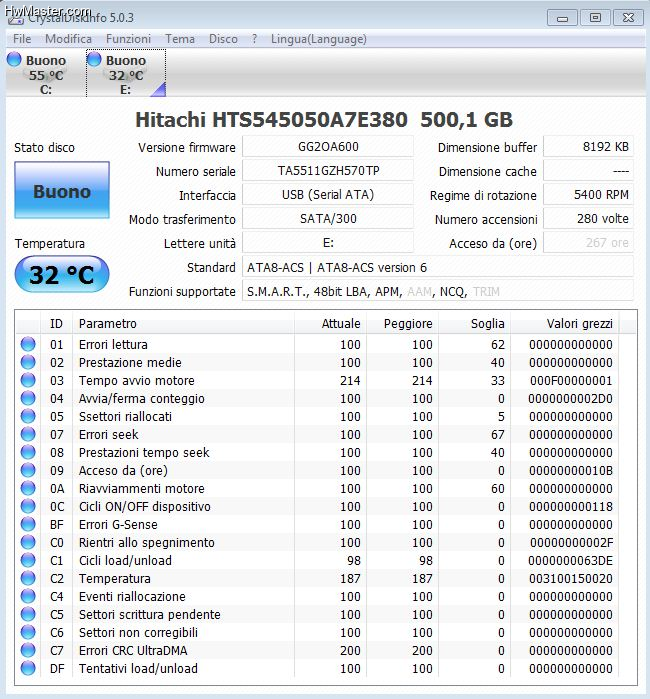Click the status icon for C6 Settori non corregibili
The width and height of the screenshot is (650, 699).
[x=28, y=632]
